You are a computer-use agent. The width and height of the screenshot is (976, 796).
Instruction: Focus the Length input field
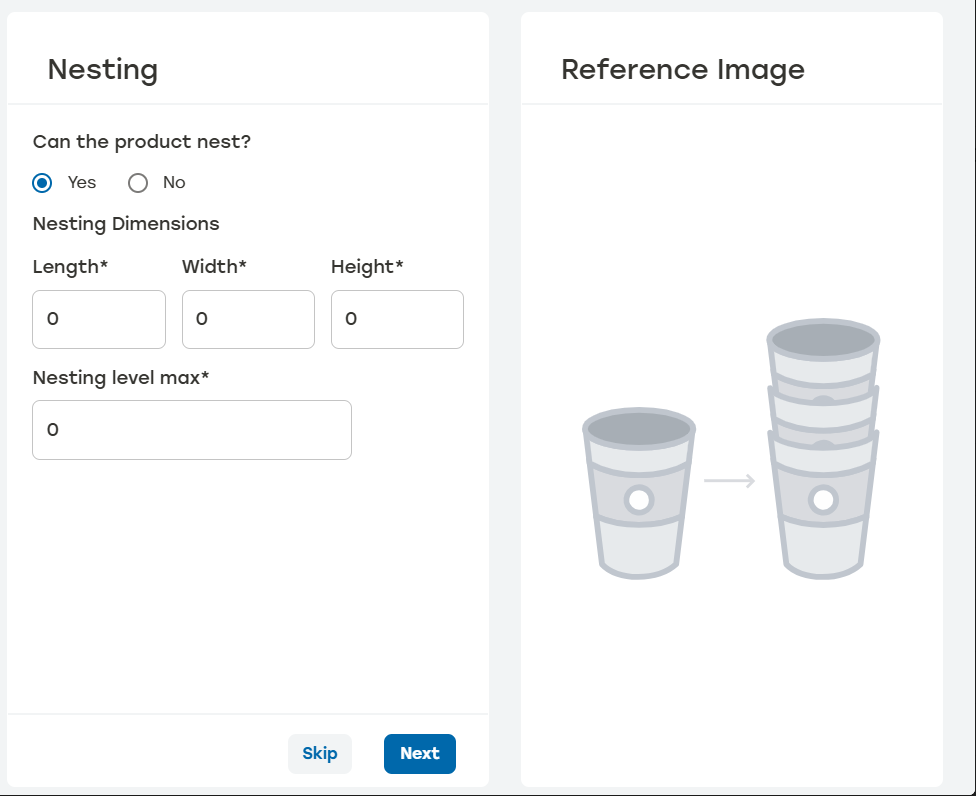click(99, 319)
